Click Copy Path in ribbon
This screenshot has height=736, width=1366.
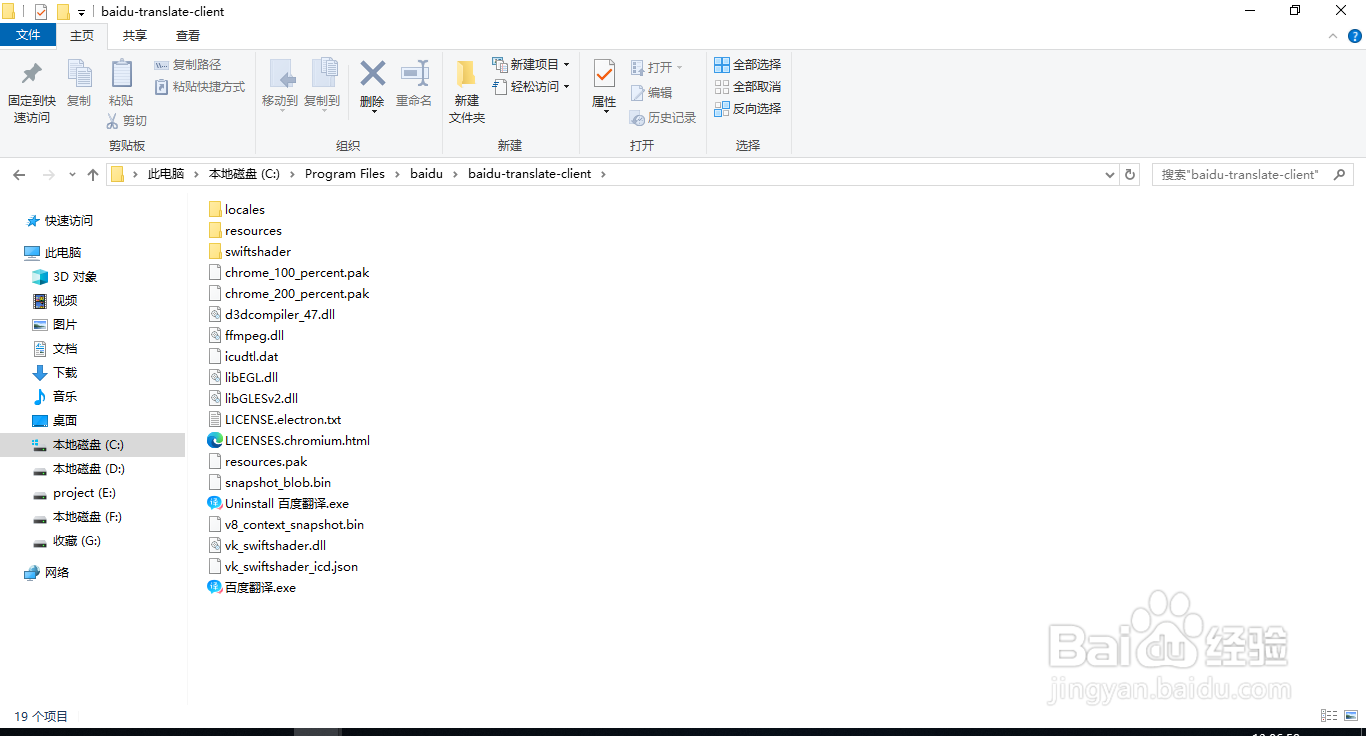(x=188, y=65)
